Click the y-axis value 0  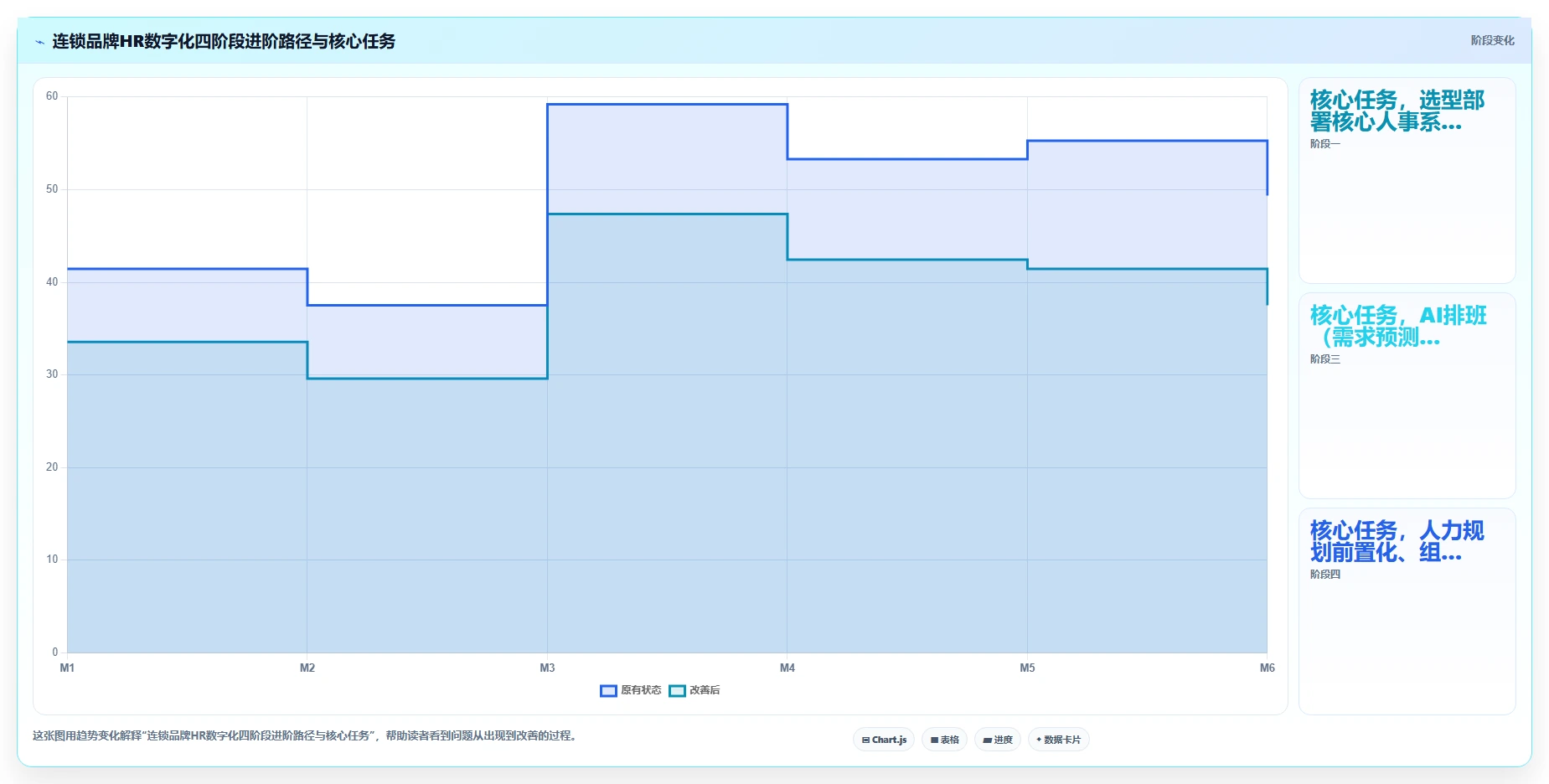[55, 652]
